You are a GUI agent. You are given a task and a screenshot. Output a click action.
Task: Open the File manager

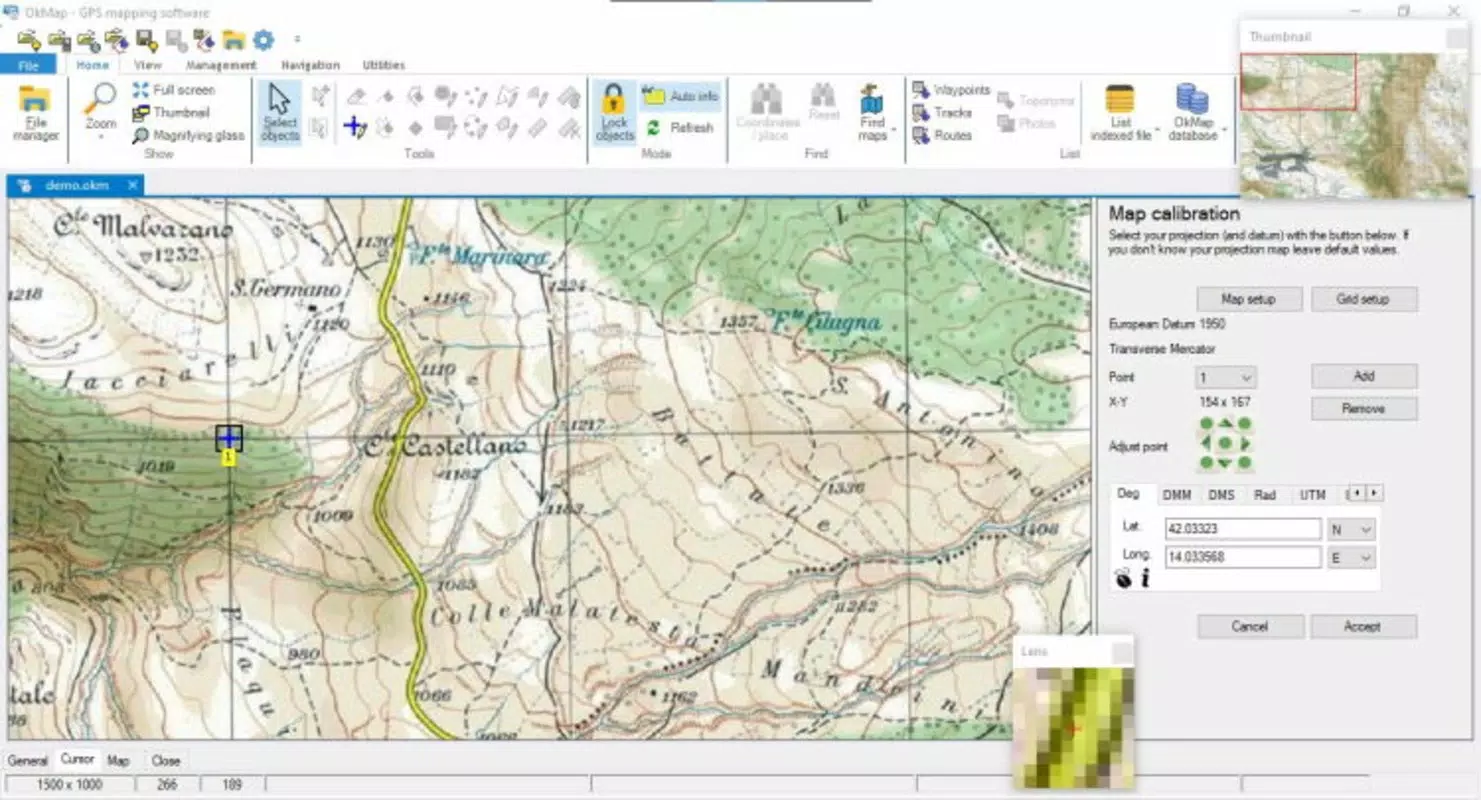click(35, 113)
